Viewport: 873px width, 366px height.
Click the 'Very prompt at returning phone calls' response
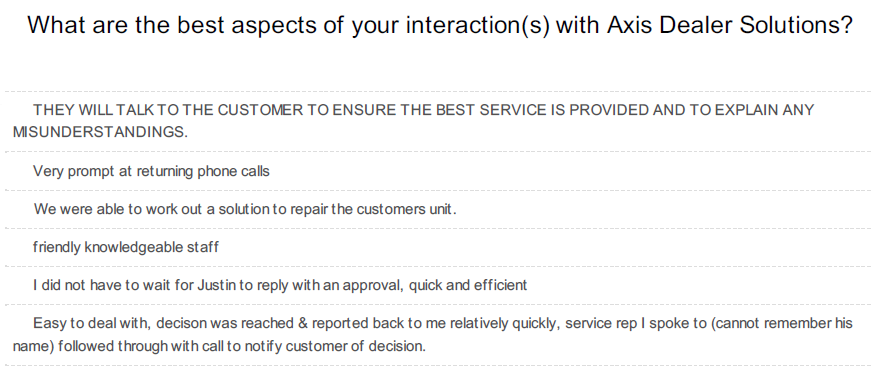[x=151, y=171]
